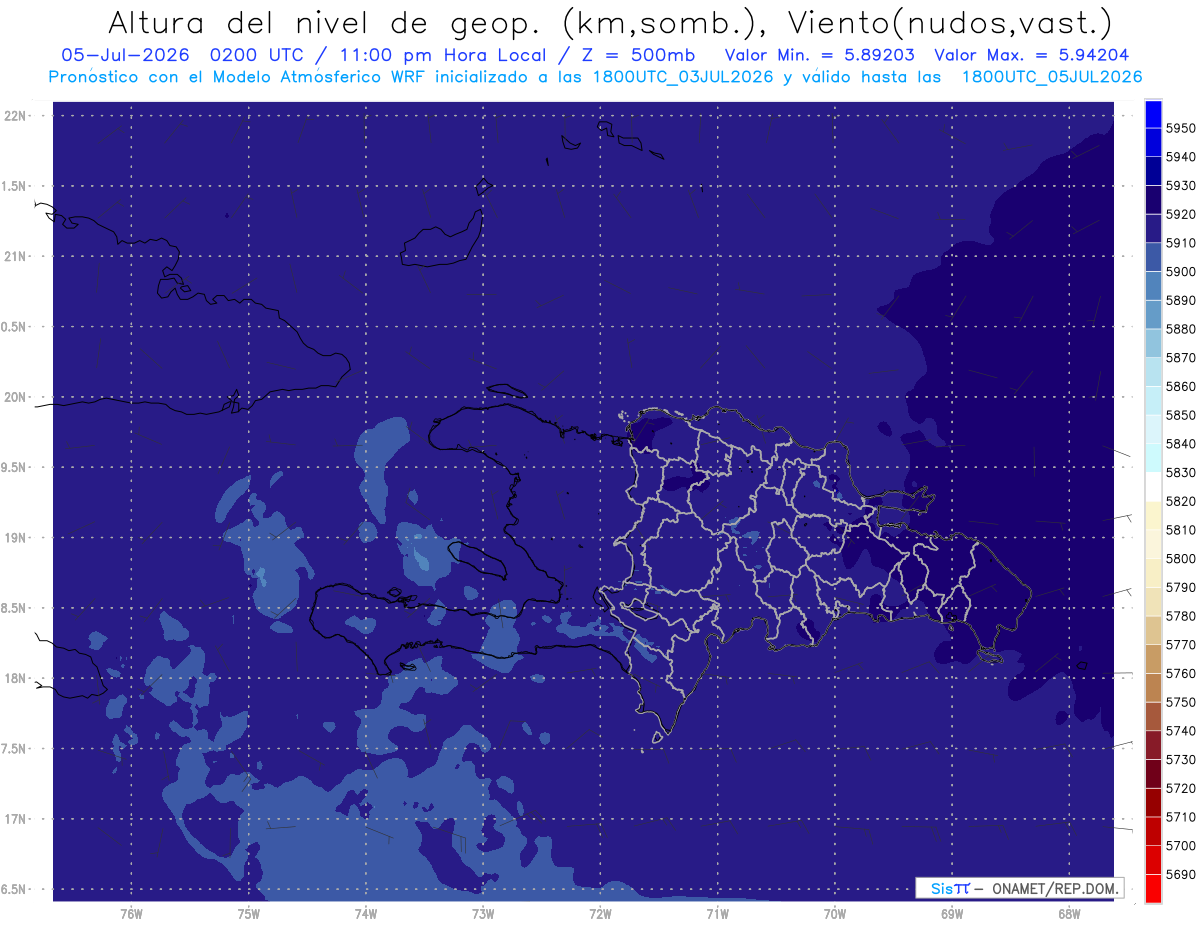Click the '17N' latitude label

tap(17, 819)
